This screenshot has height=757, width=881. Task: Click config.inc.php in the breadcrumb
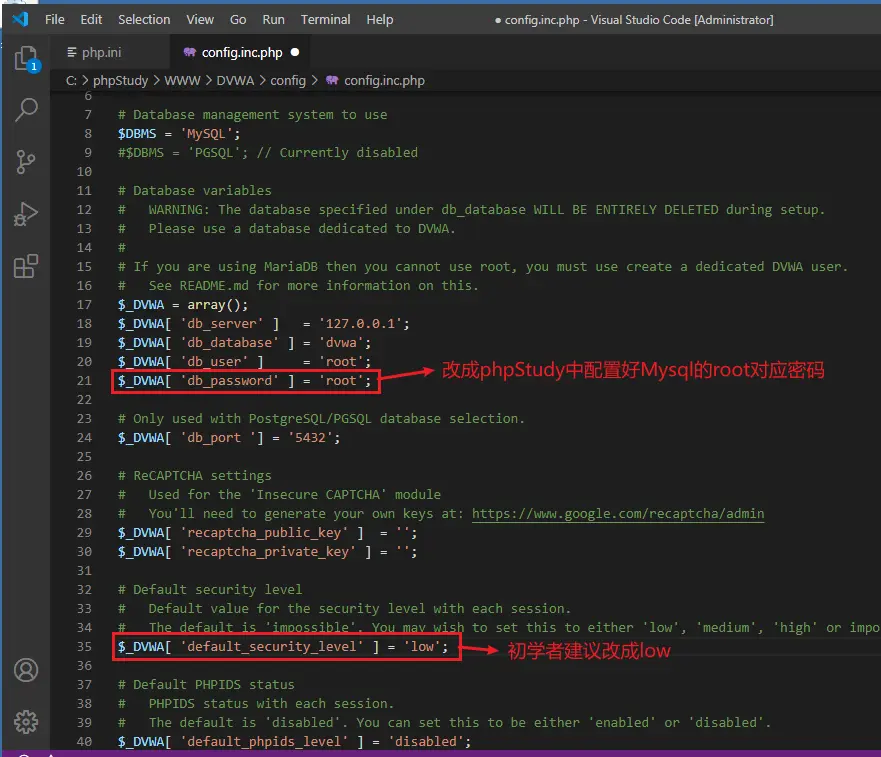384,80
